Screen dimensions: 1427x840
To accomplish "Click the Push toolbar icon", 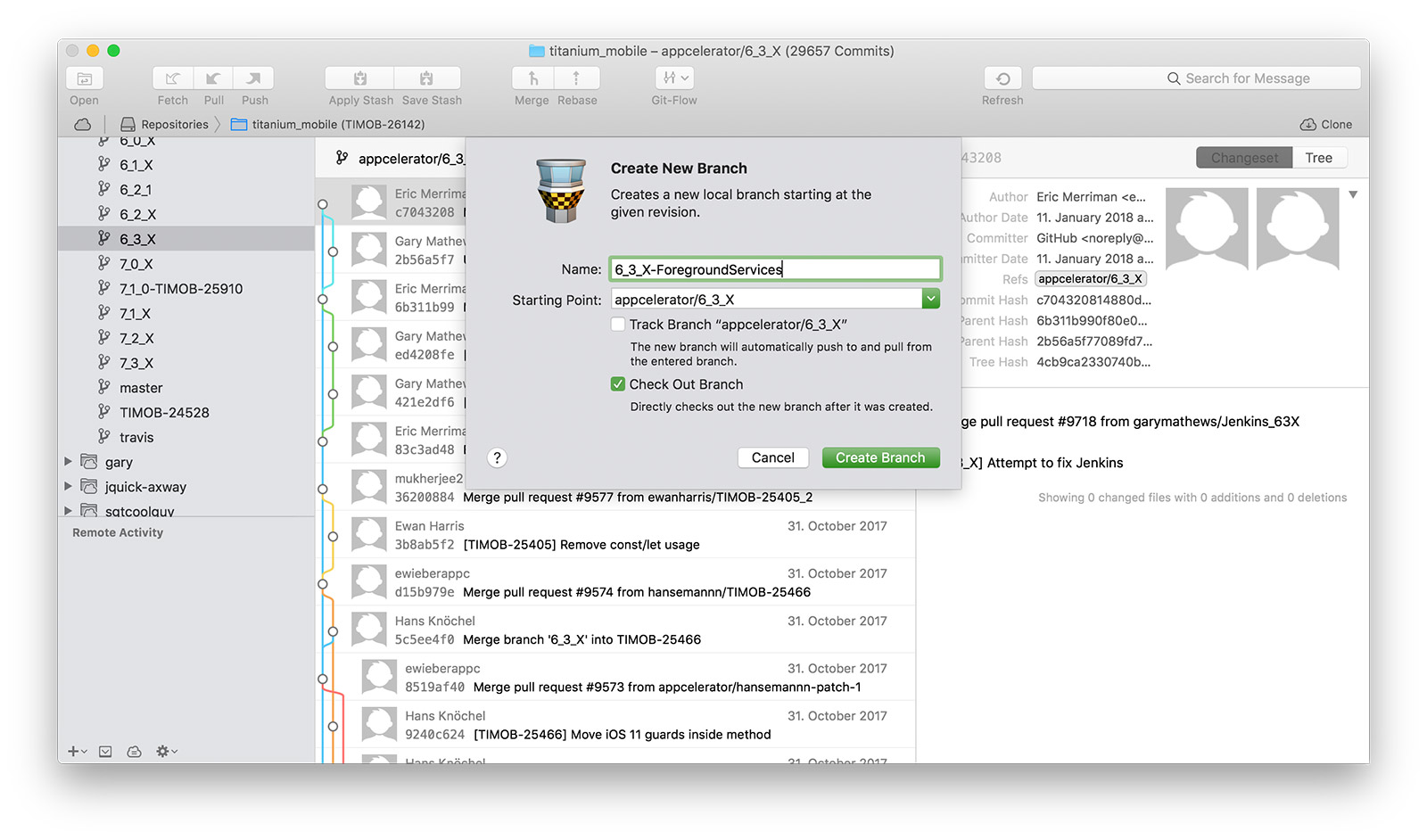I will 254,78.
